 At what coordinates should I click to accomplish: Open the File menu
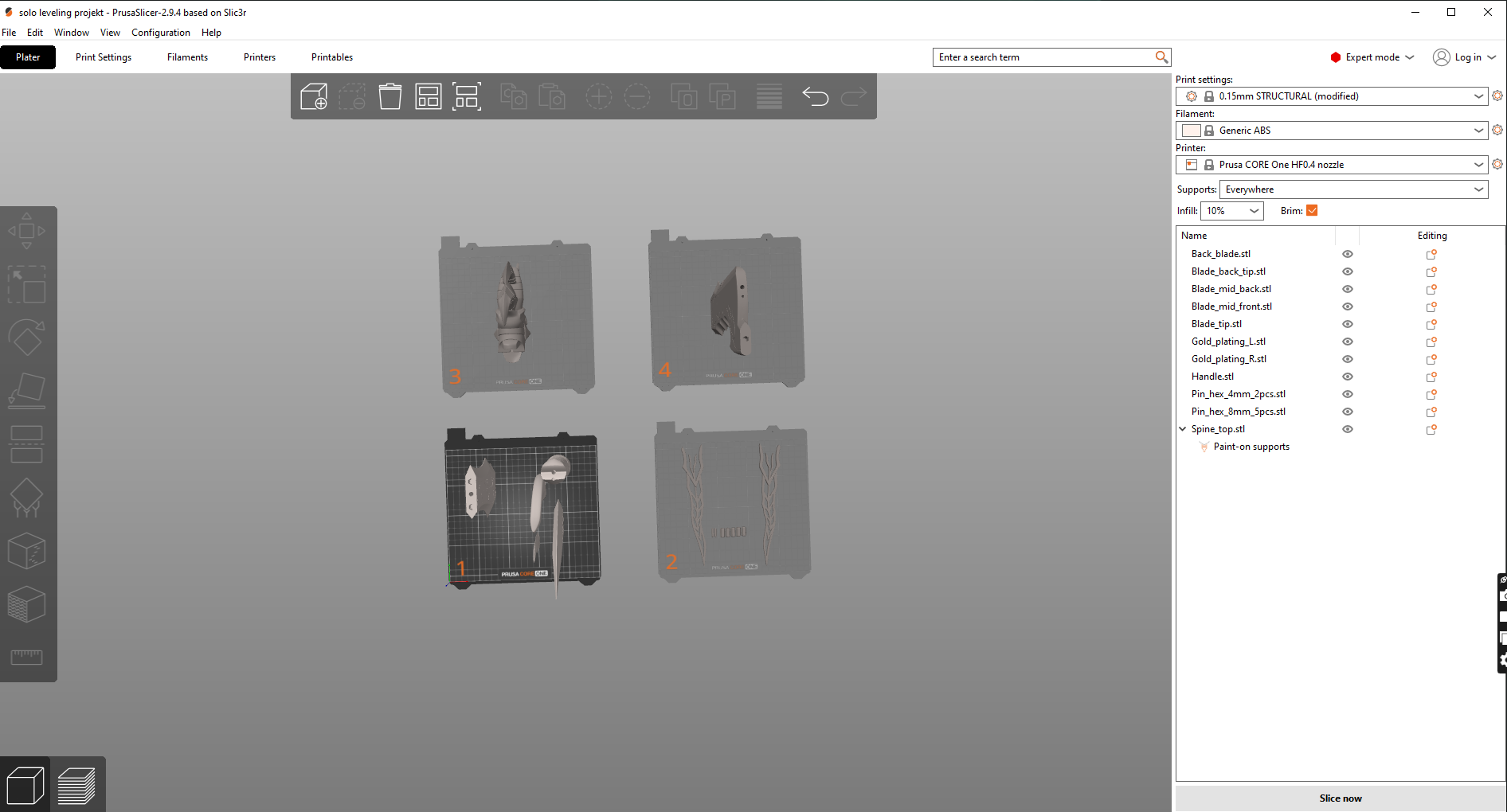(9, 33)
